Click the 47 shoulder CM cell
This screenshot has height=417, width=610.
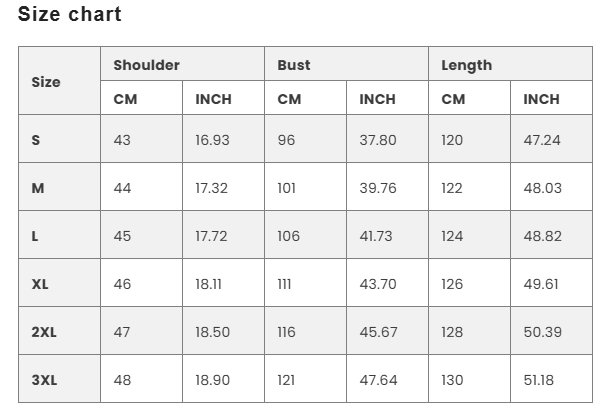[x=141, y=331]
